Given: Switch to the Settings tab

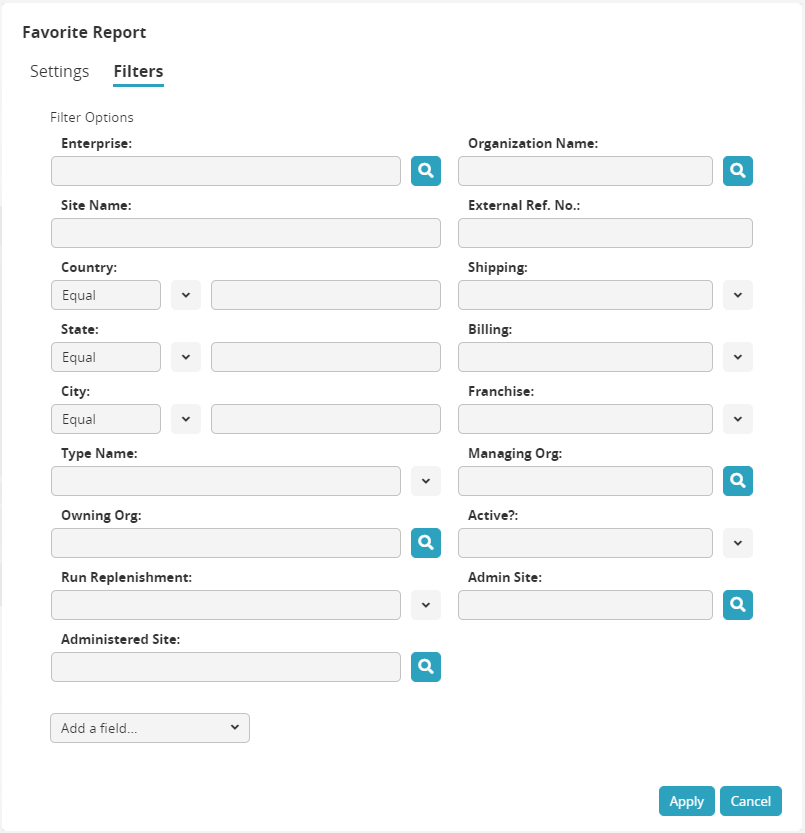Looking at the screenshot, I should tap(59, 72).
